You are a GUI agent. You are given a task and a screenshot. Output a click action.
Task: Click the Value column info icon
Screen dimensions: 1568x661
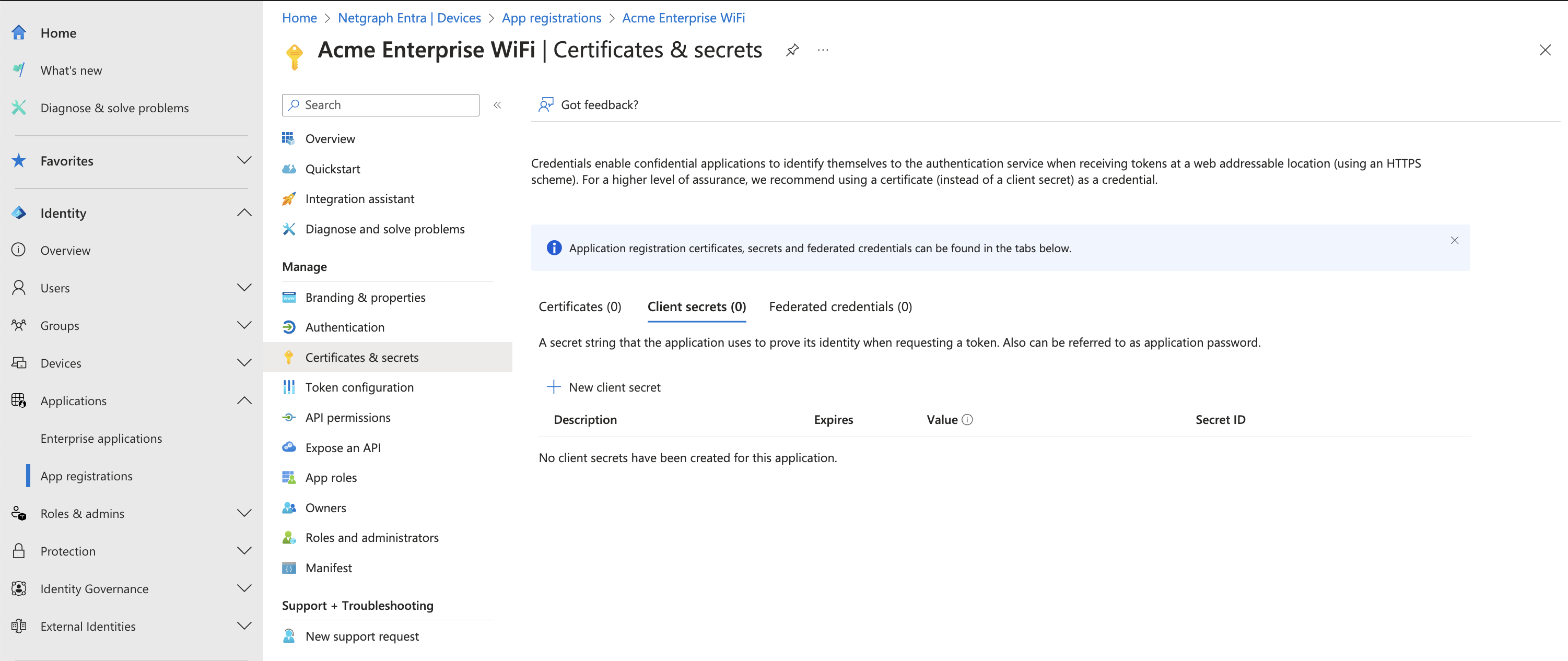[967, 419]
